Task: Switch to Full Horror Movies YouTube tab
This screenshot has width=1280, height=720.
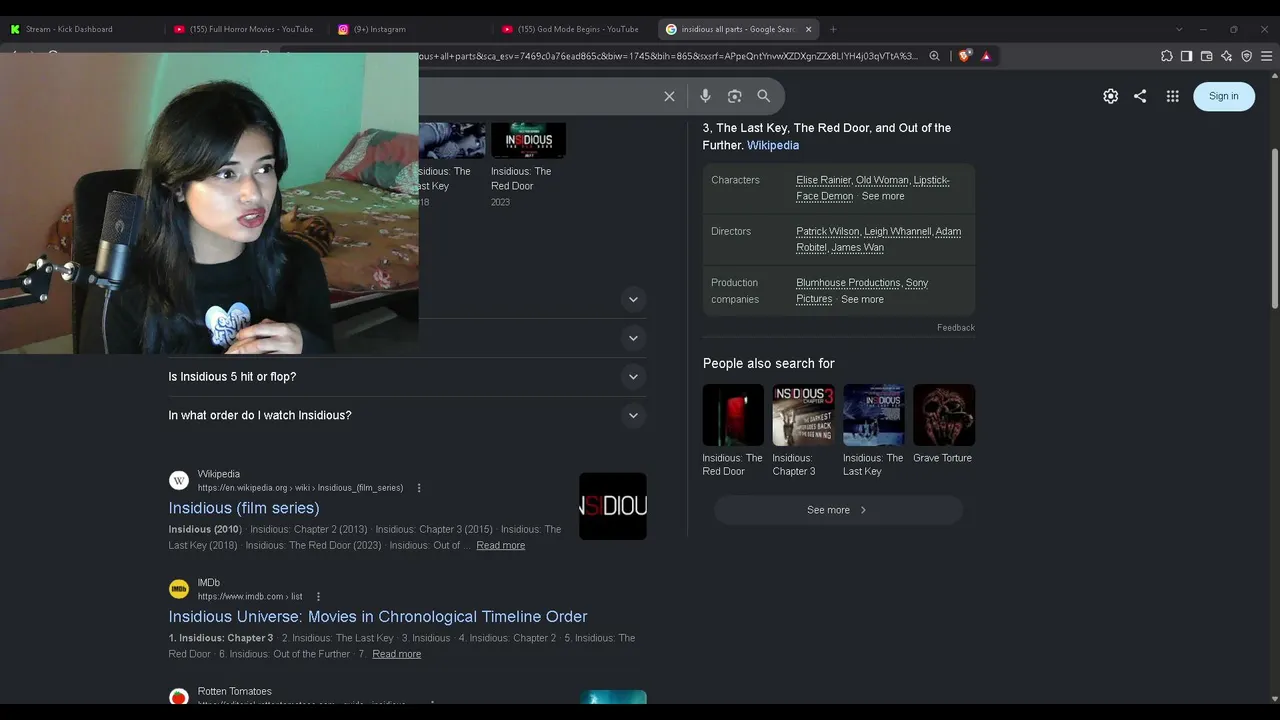Action: [245, 29]
